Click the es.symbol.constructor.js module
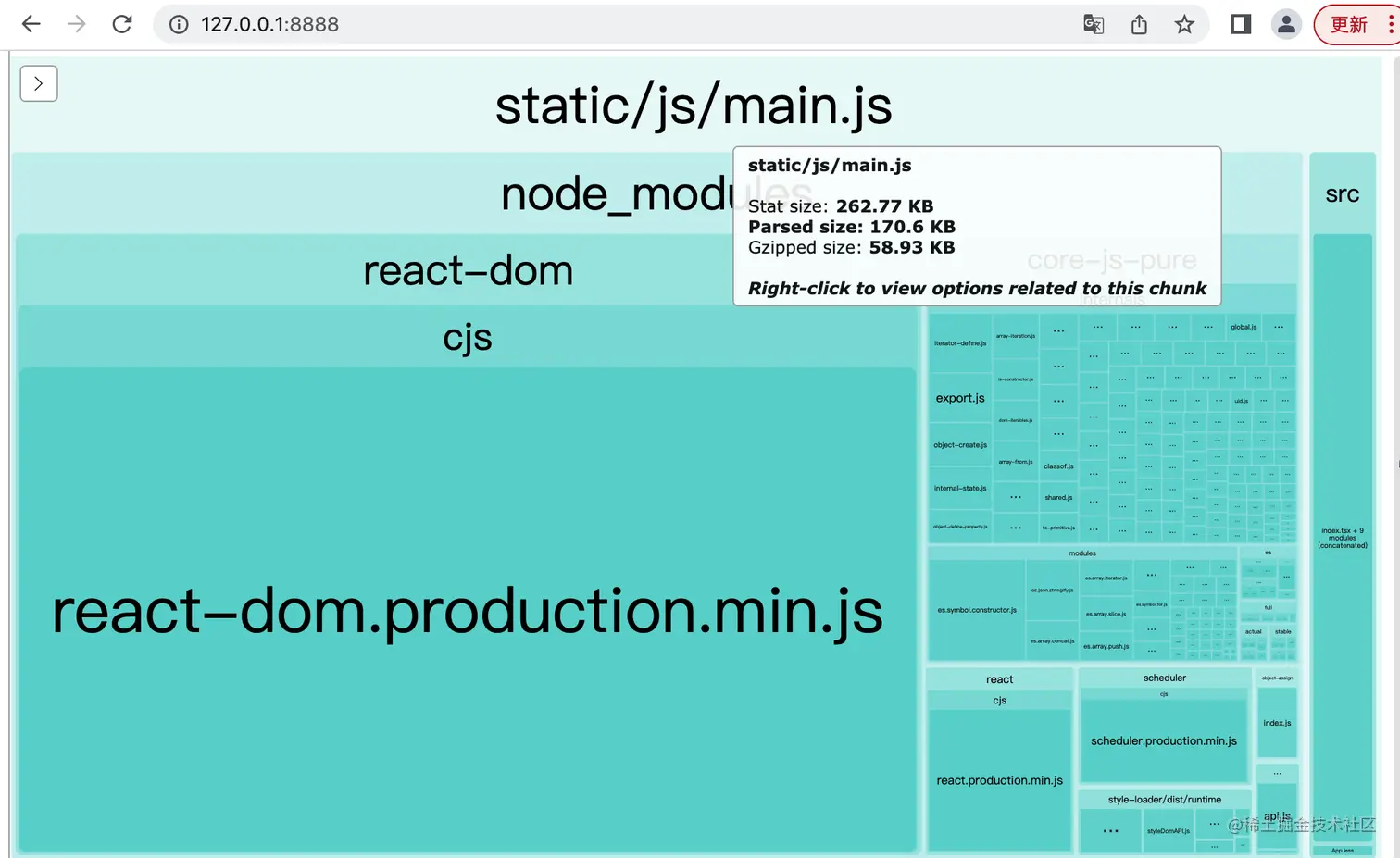 click(x=977, y=610)
